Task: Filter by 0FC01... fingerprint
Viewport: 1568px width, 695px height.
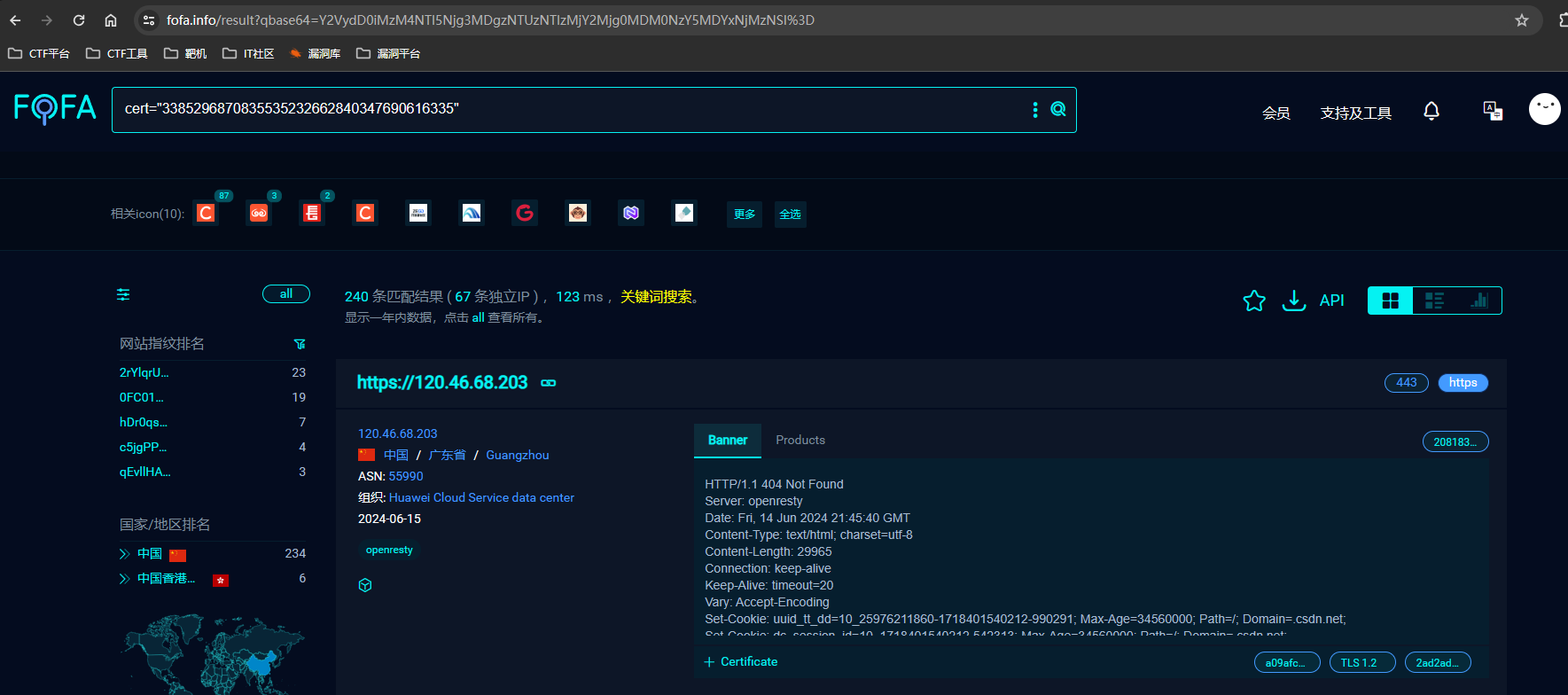Action: click(142, 397)
